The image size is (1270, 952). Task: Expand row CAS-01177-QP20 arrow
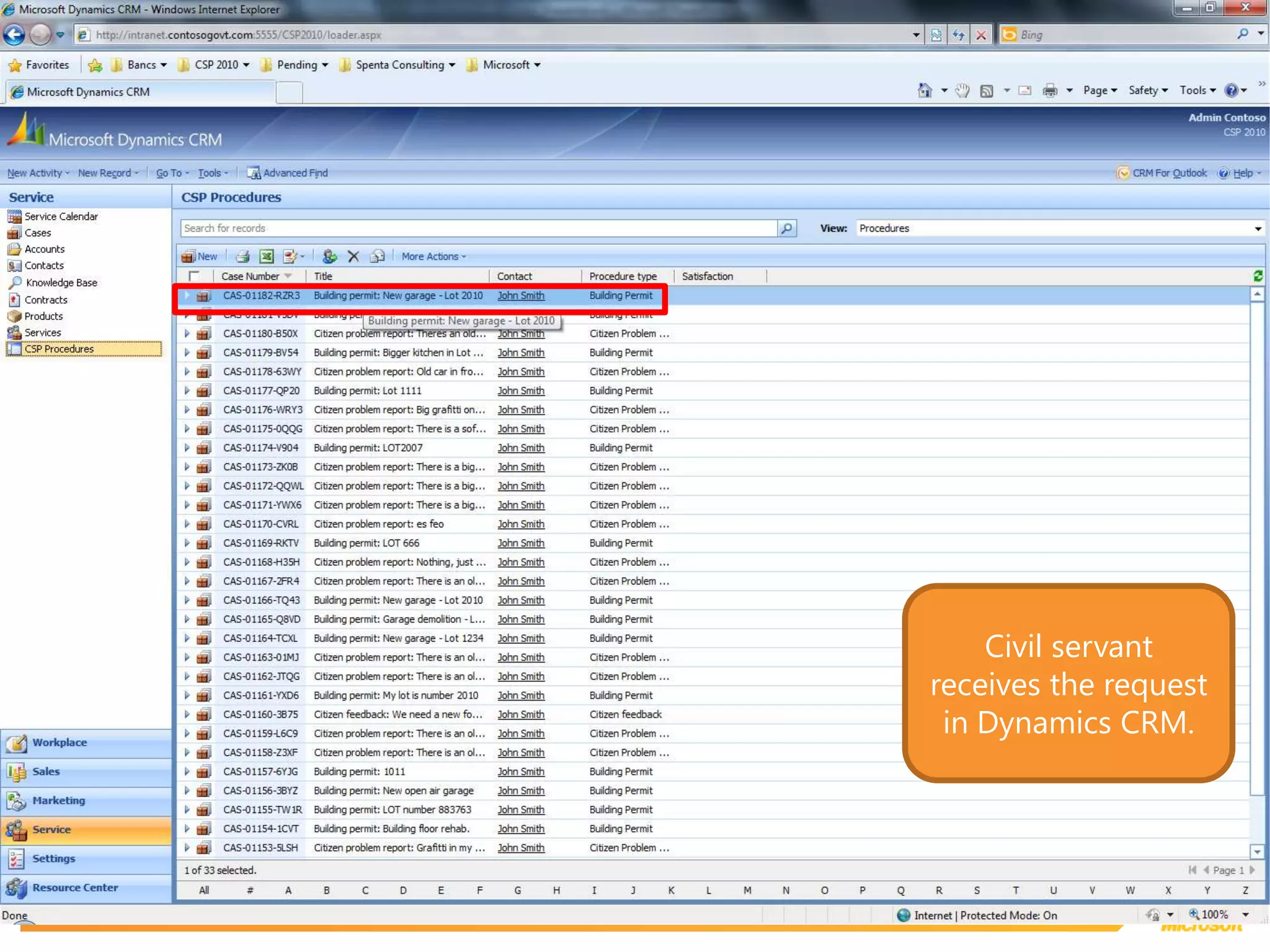(187, 390)
